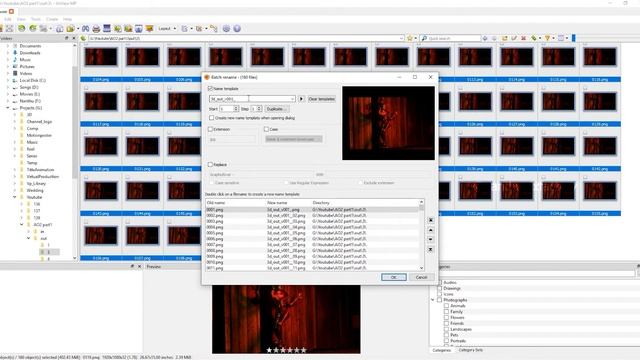
Task: Click the Clear templates button
Action: (322, 99)
